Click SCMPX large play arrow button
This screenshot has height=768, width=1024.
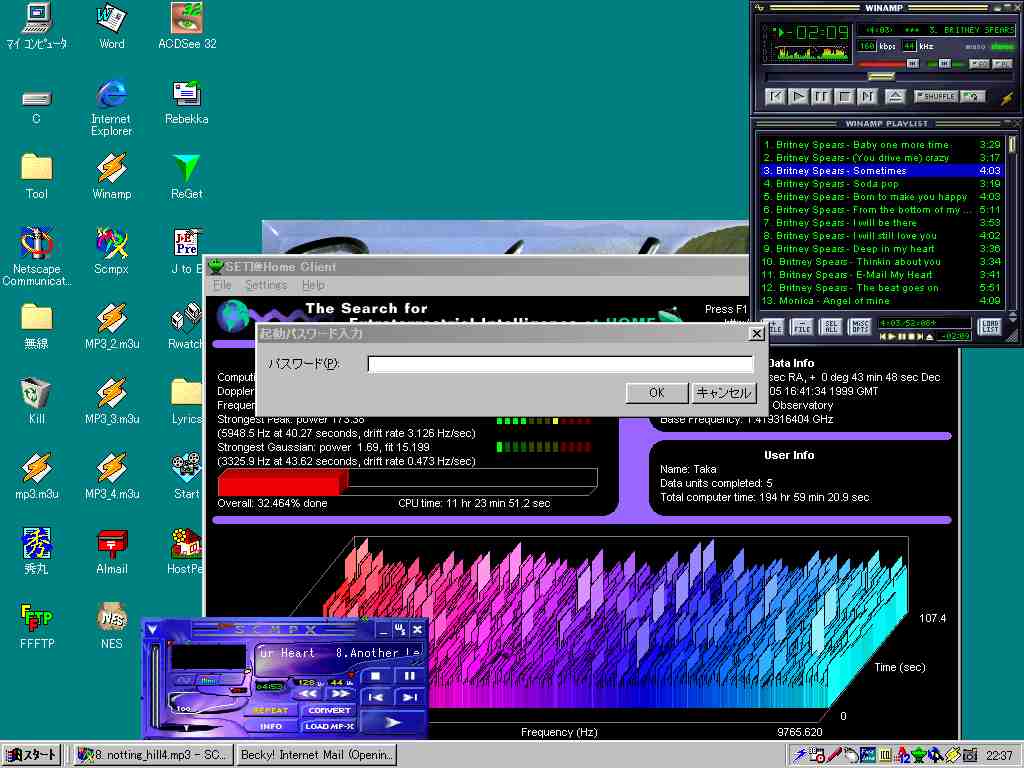coord(392,722)
